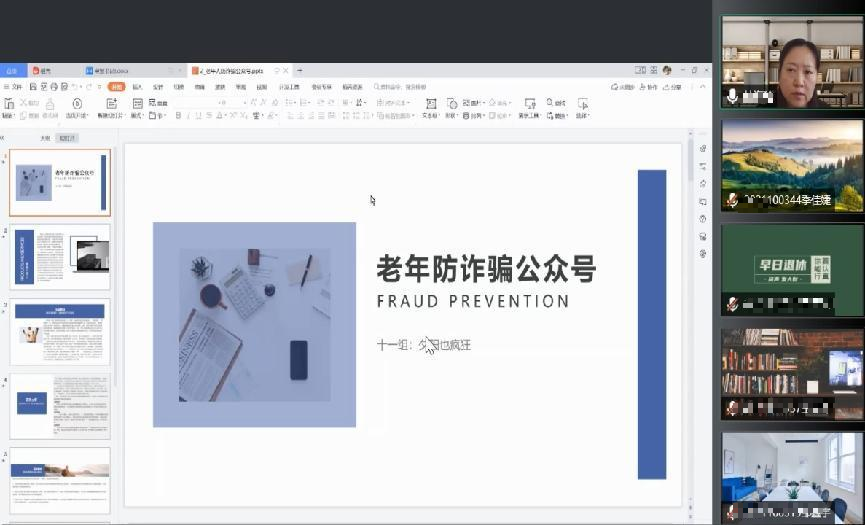Image resolution: width=865 pixels, height=525 pixels.
Task: Switch to the 设计 (Design) ribbon tab
Action: (158, 87)
